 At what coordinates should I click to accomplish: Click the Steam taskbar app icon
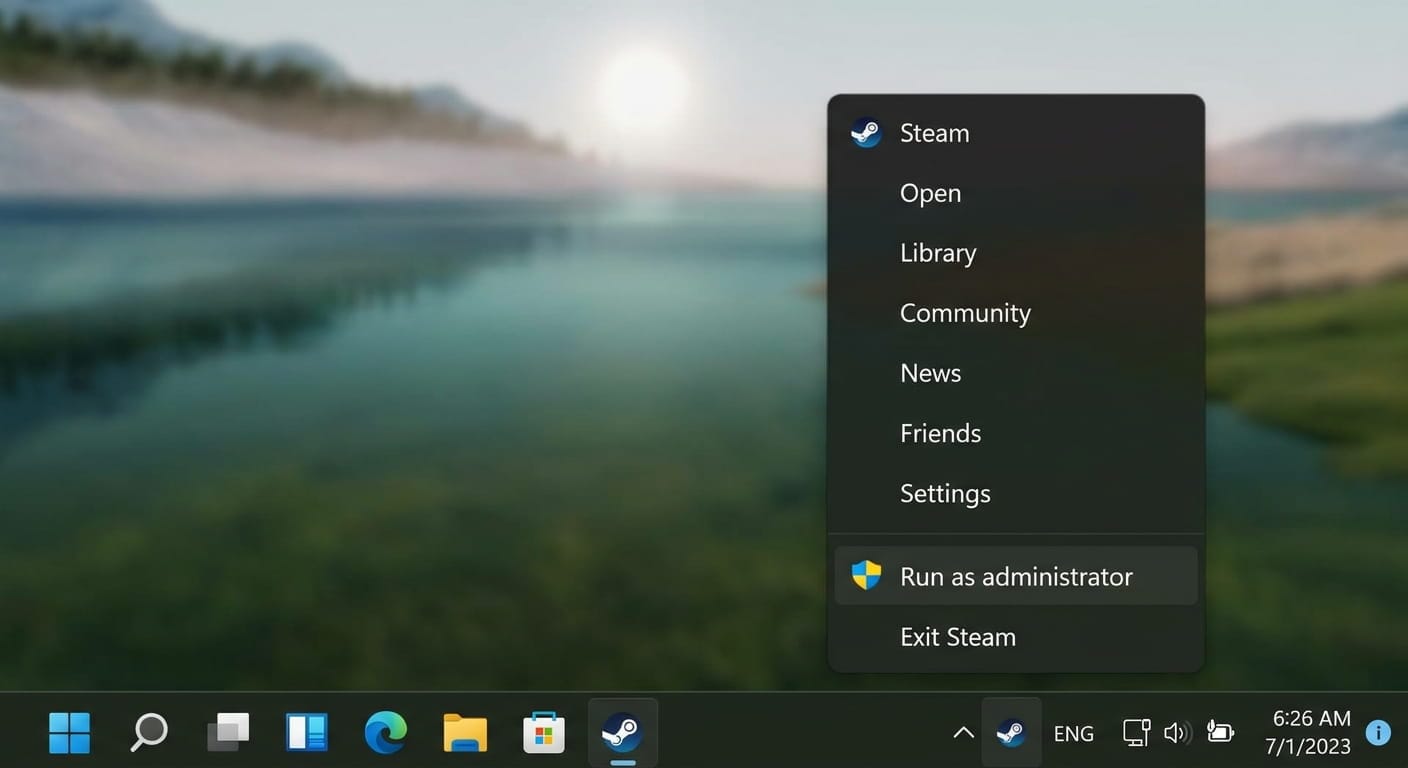tap(623, 733)
